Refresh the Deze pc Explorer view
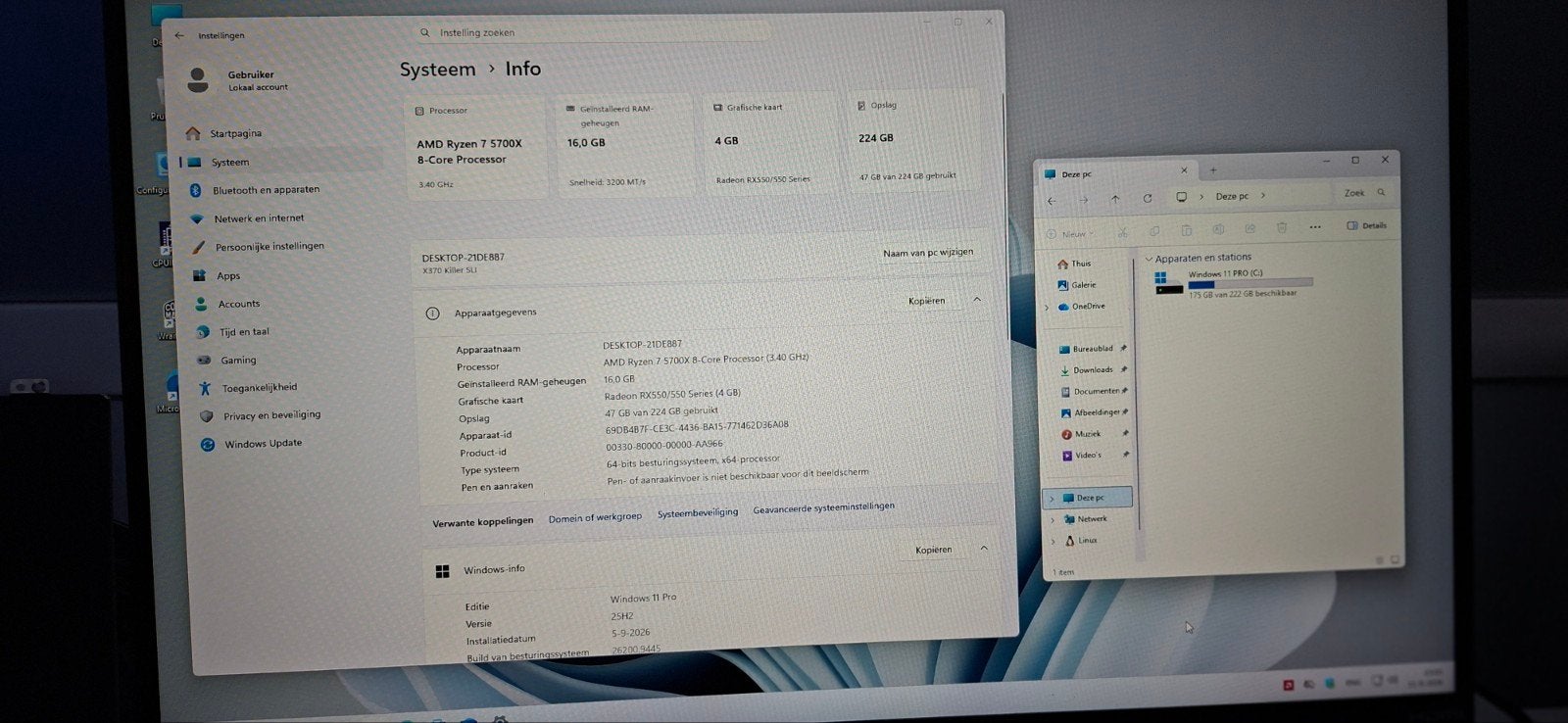1568x723 pixels. (1148, 198)
